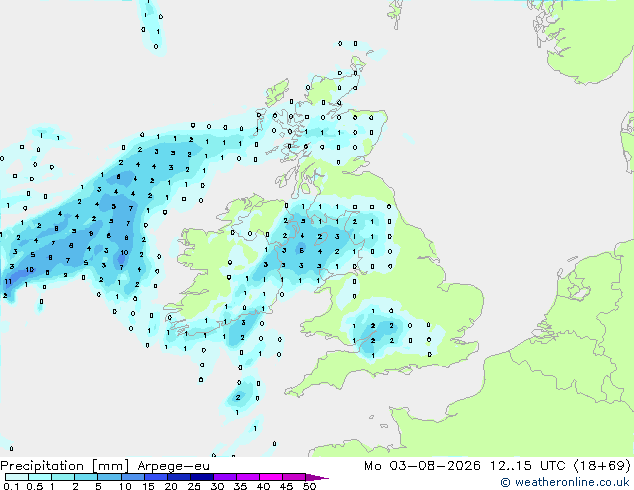The image size is (634, 490).
Task: Click the legend swatch between 10 and 15
Action: pyautogui.click(x=132, y=477)
